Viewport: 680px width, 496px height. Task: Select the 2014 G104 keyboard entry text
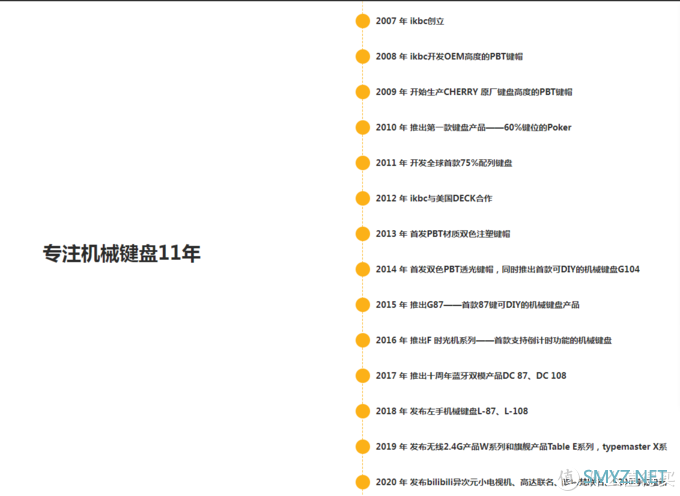click(x=508, y=269)
